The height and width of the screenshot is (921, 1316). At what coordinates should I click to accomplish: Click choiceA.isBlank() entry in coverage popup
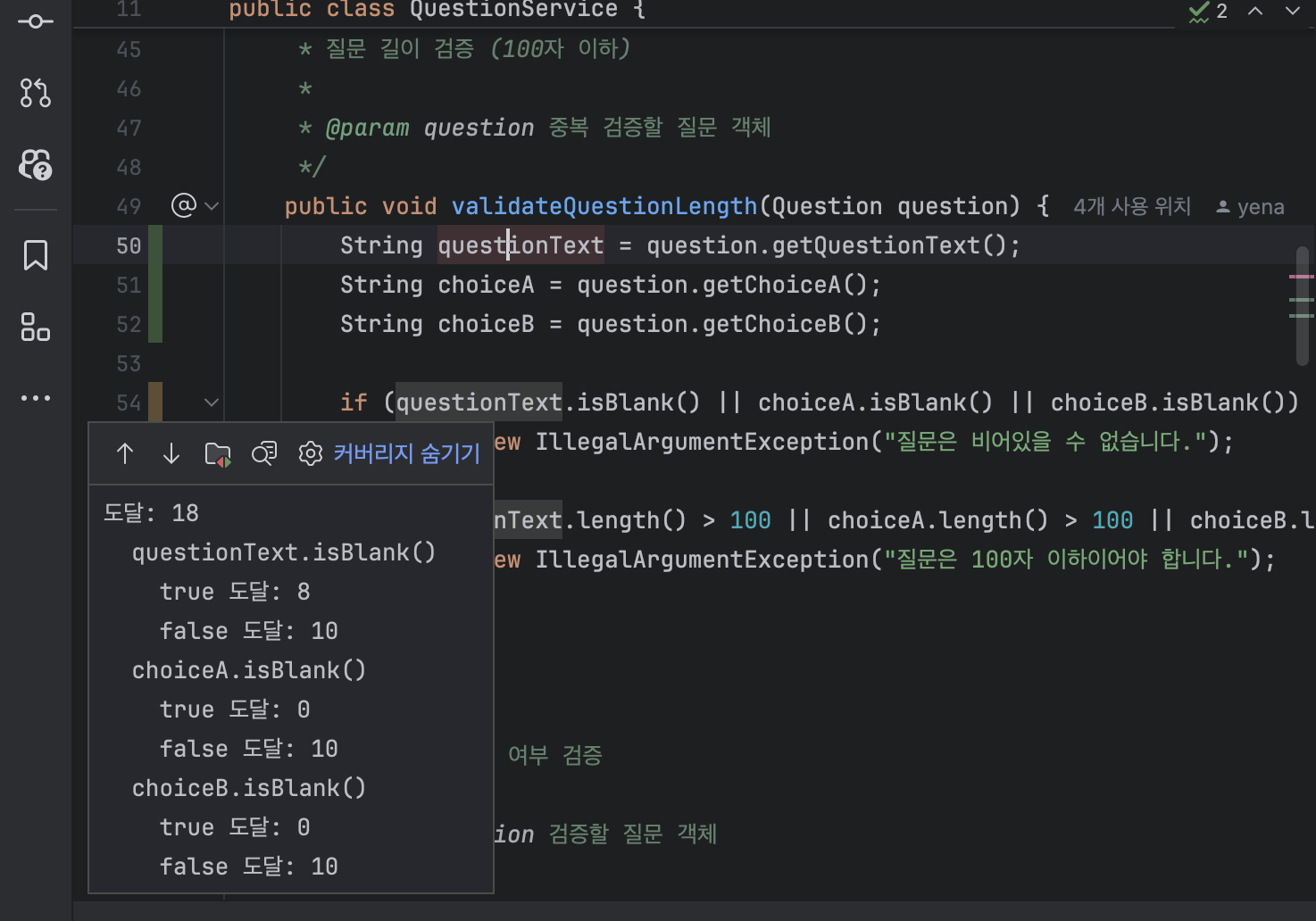[x=249, y=670]
